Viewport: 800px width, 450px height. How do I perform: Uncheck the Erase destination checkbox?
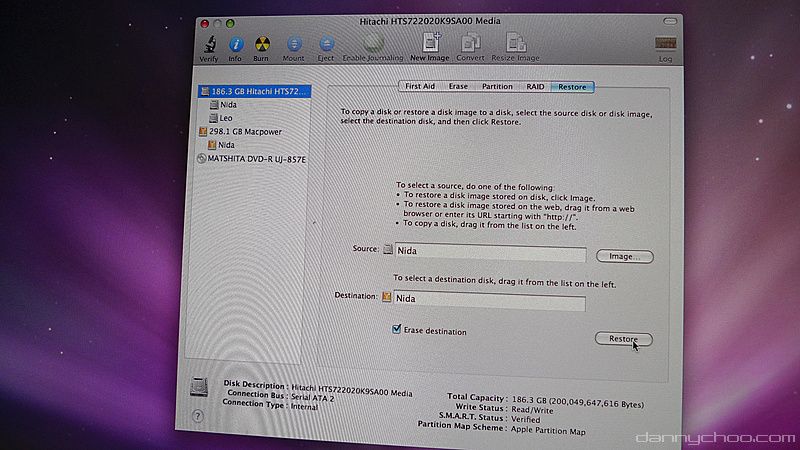396,329
